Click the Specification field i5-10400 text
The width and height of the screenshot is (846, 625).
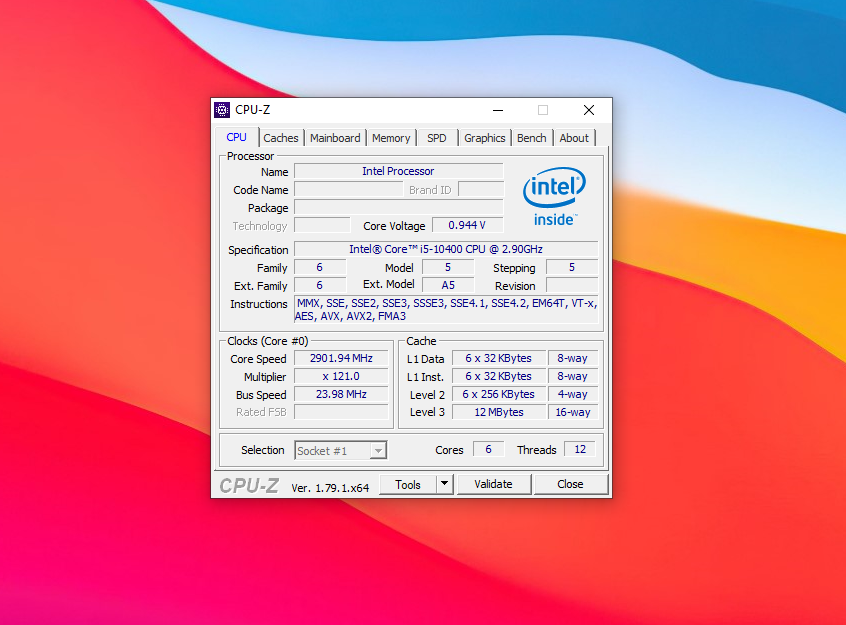coord(446,249)
